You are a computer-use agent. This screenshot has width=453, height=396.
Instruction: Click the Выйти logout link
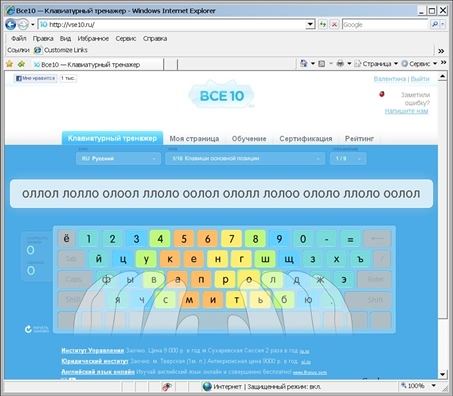pos(420,79)
